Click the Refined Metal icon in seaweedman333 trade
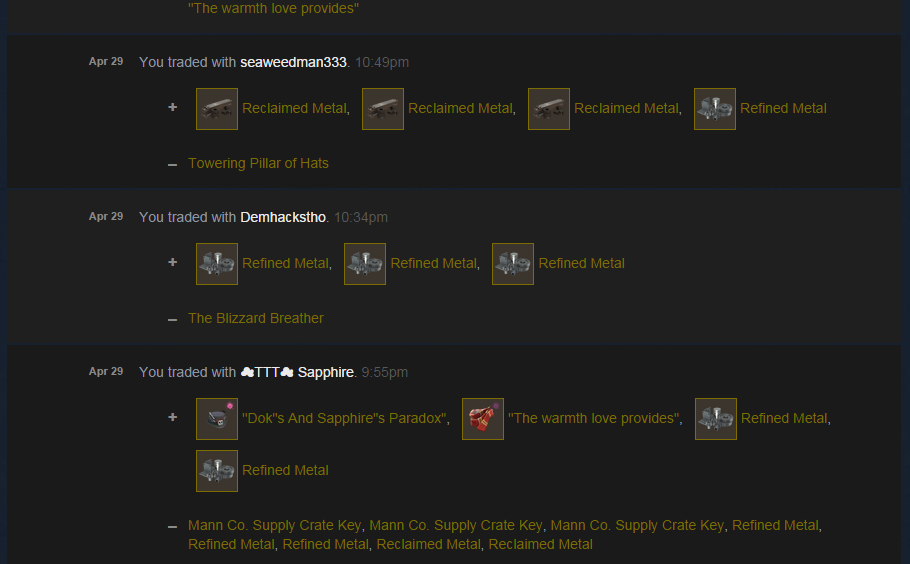 pyautogui.click(x=714, y=109)
